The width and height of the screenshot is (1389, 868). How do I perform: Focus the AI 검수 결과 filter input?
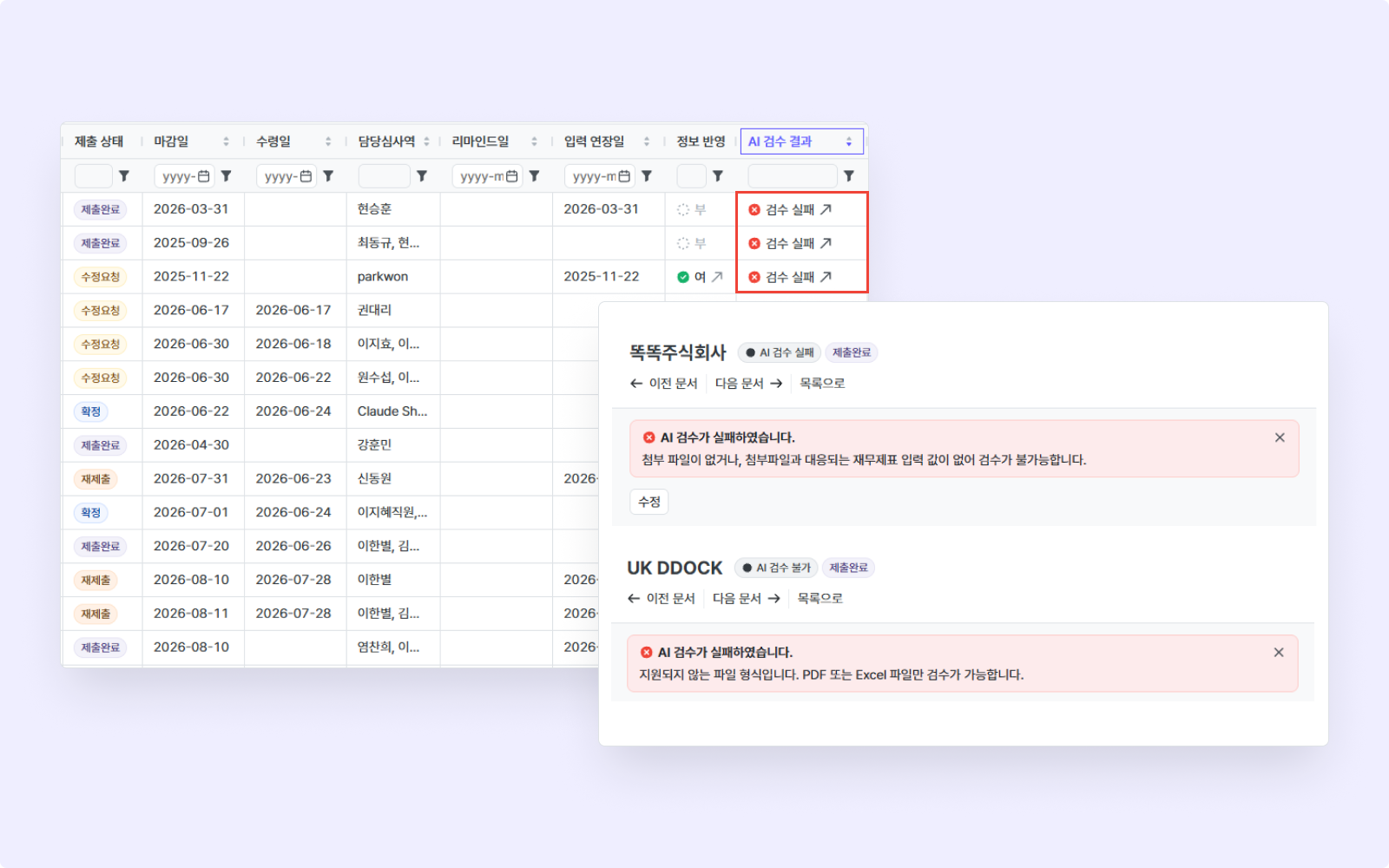pos(793,176)
